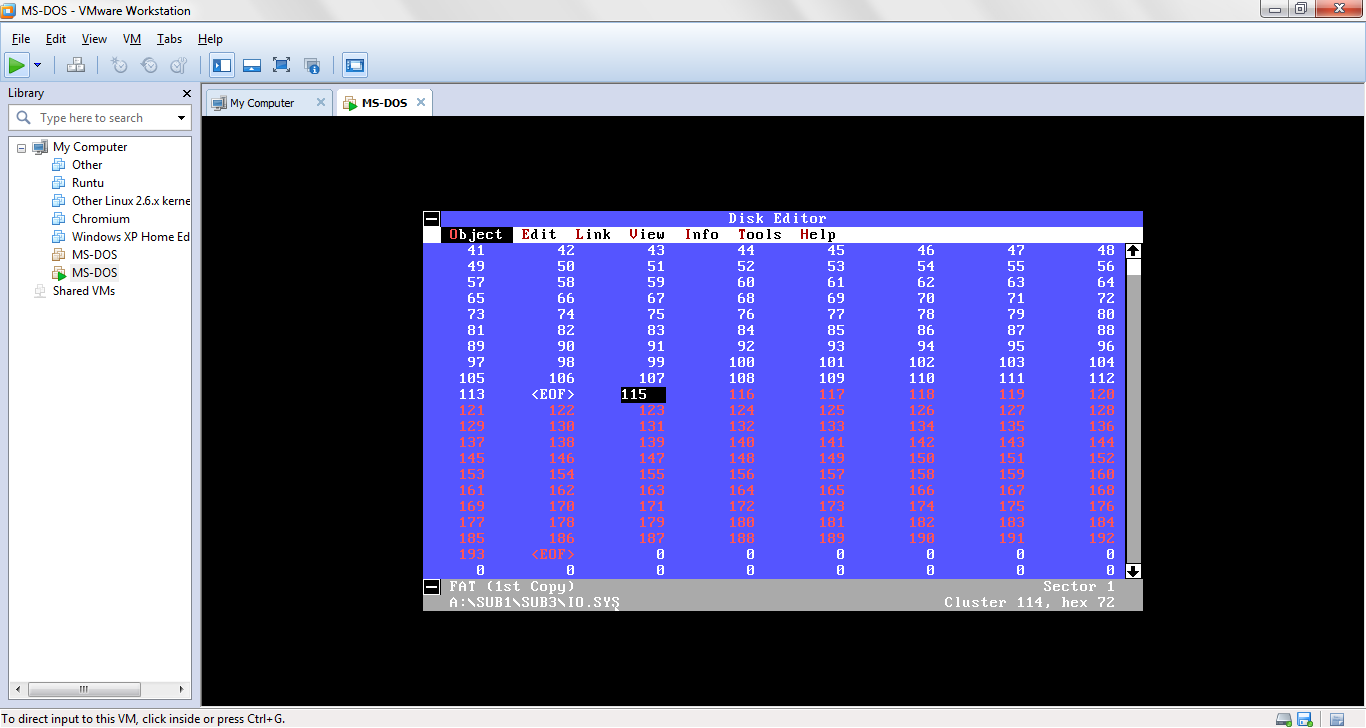This screenshot has width=1366, height=728.
Task: Close the MS-DOS tab
Action: click(x=421, y=102)
